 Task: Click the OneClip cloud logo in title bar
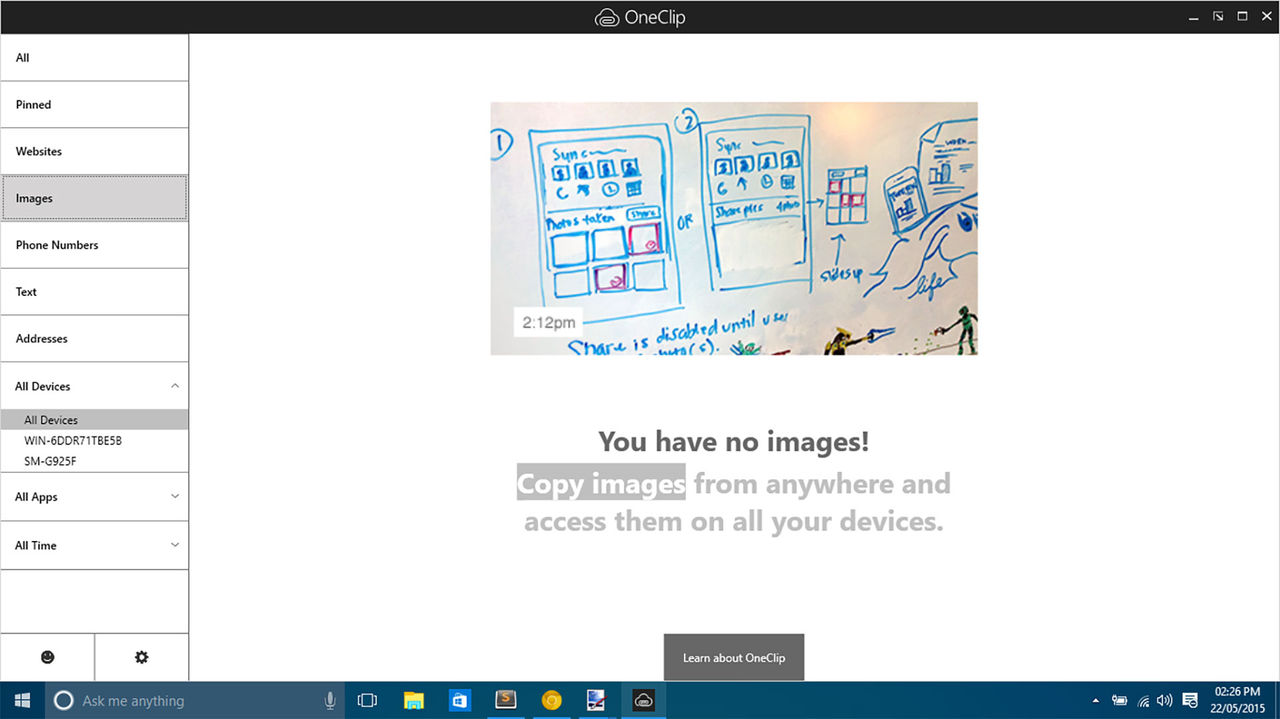[606, 17]
